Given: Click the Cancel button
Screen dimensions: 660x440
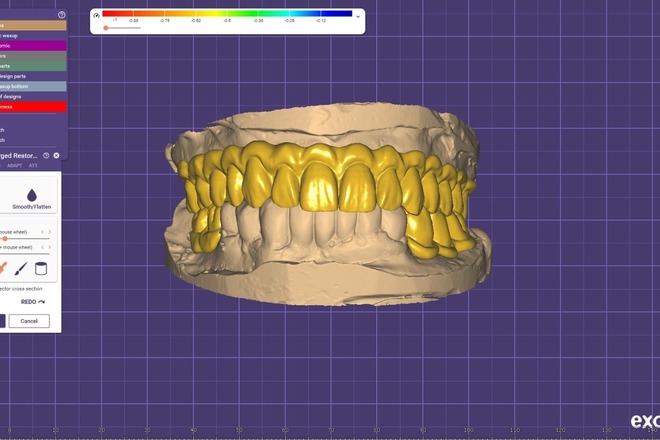Looking at the screenshot, I should 29,321.
